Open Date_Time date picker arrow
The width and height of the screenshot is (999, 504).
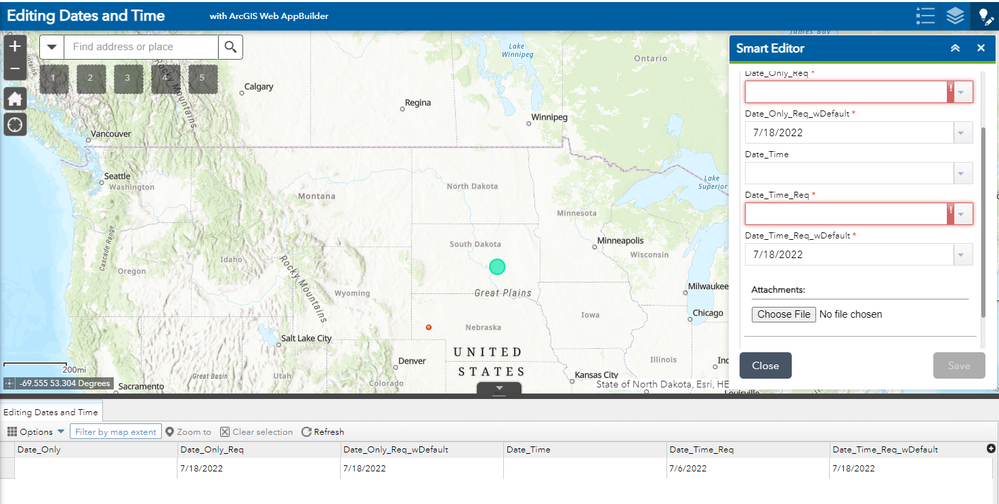click(x=963, y=173)
